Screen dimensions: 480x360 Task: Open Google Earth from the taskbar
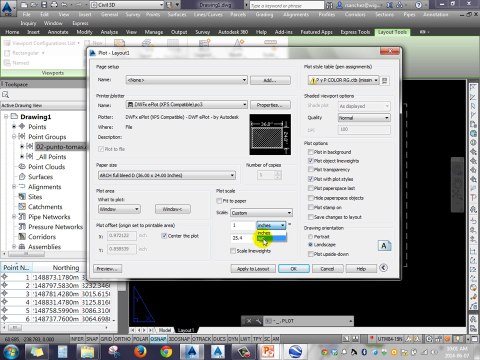[x=295, y=352]
